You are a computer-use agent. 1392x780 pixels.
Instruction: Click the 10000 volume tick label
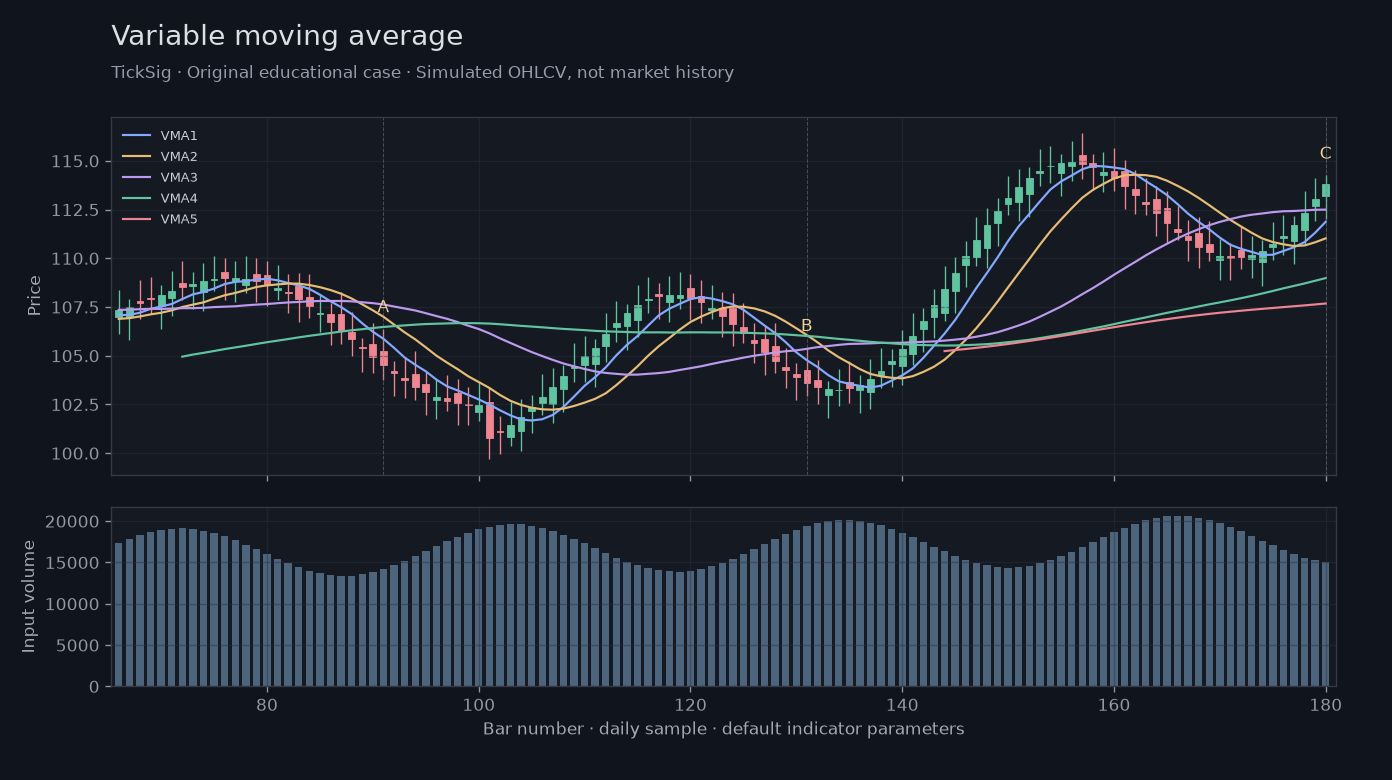(x=74, y=605)
